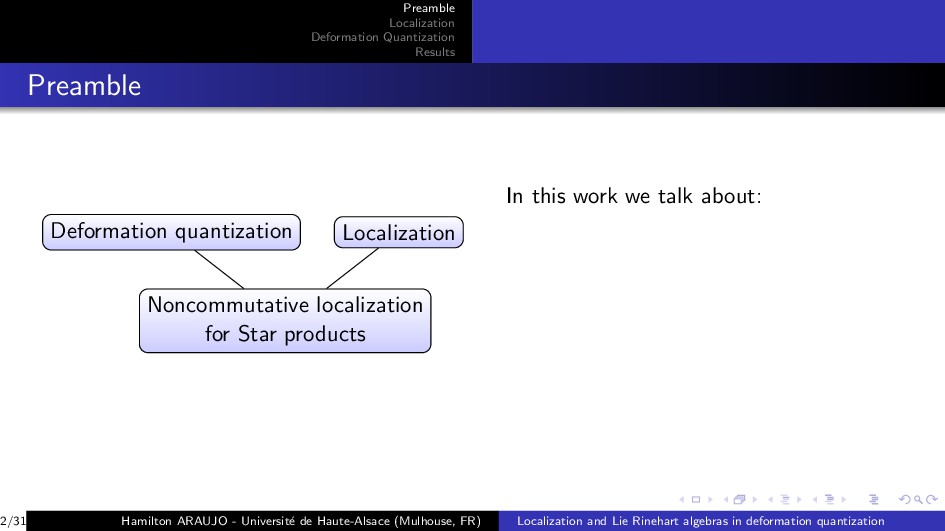
Task: Go to previous subsection arrow
Action: (x=771, y=500)
